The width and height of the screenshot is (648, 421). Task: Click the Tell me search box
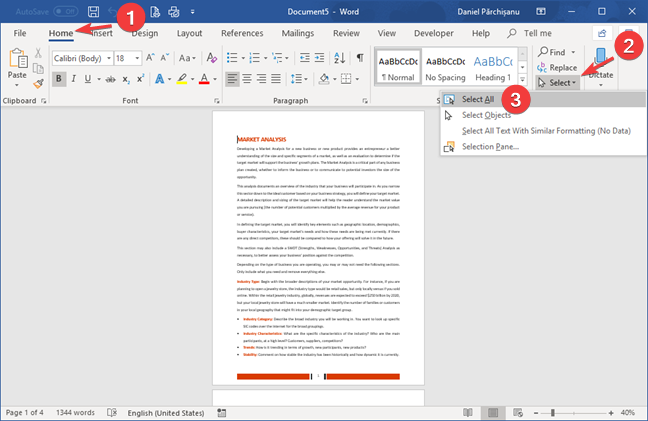(x=530, y=33)
